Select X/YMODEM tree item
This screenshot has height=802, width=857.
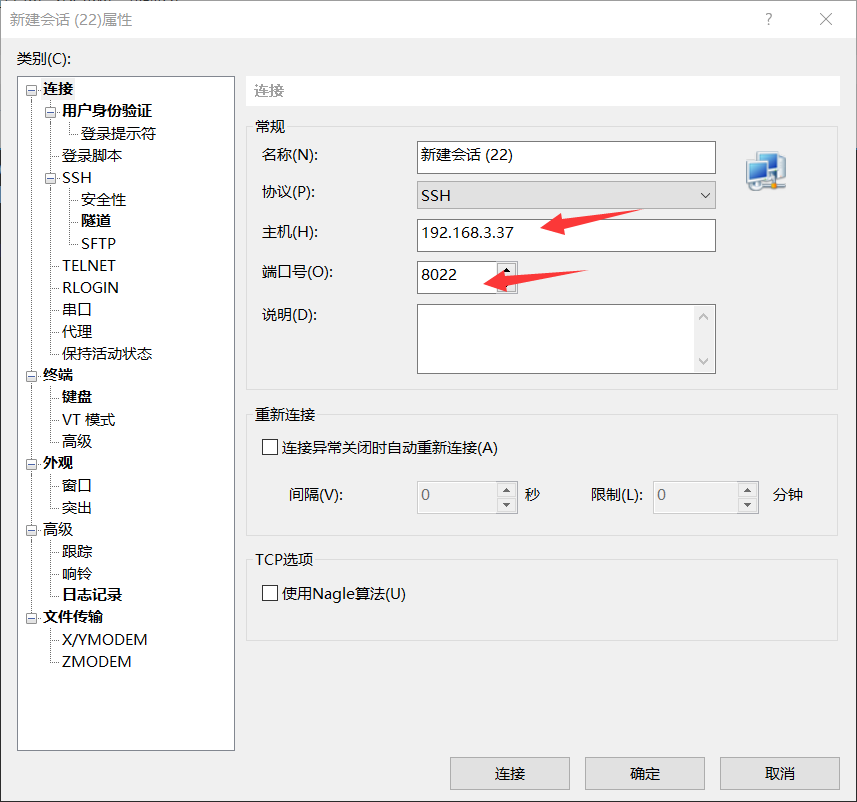(x=104, y=640)
